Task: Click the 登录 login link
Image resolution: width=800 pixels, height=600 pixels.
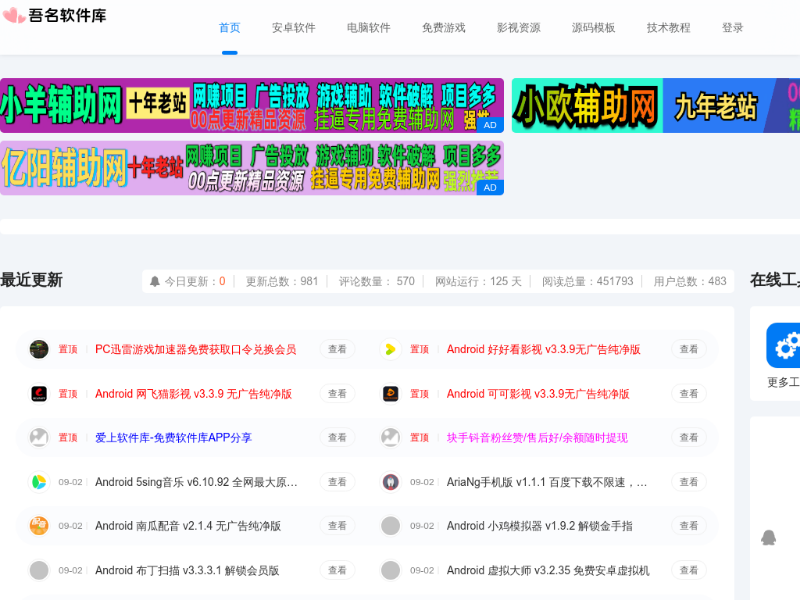Action: [x=732, y=28]
